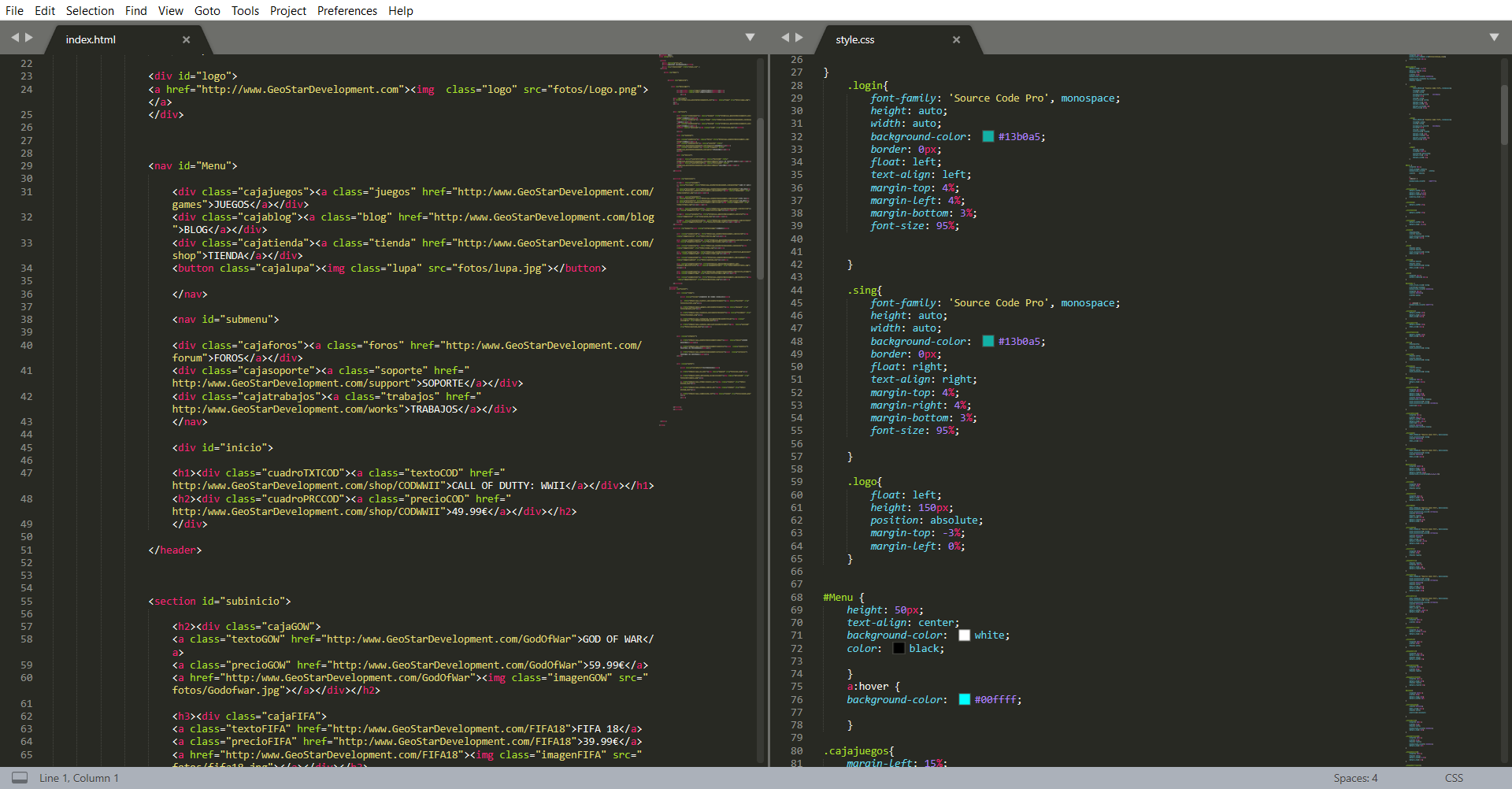Click the #00ffff color swatch
Screen dimensions: 1512x789
[964, 699]
